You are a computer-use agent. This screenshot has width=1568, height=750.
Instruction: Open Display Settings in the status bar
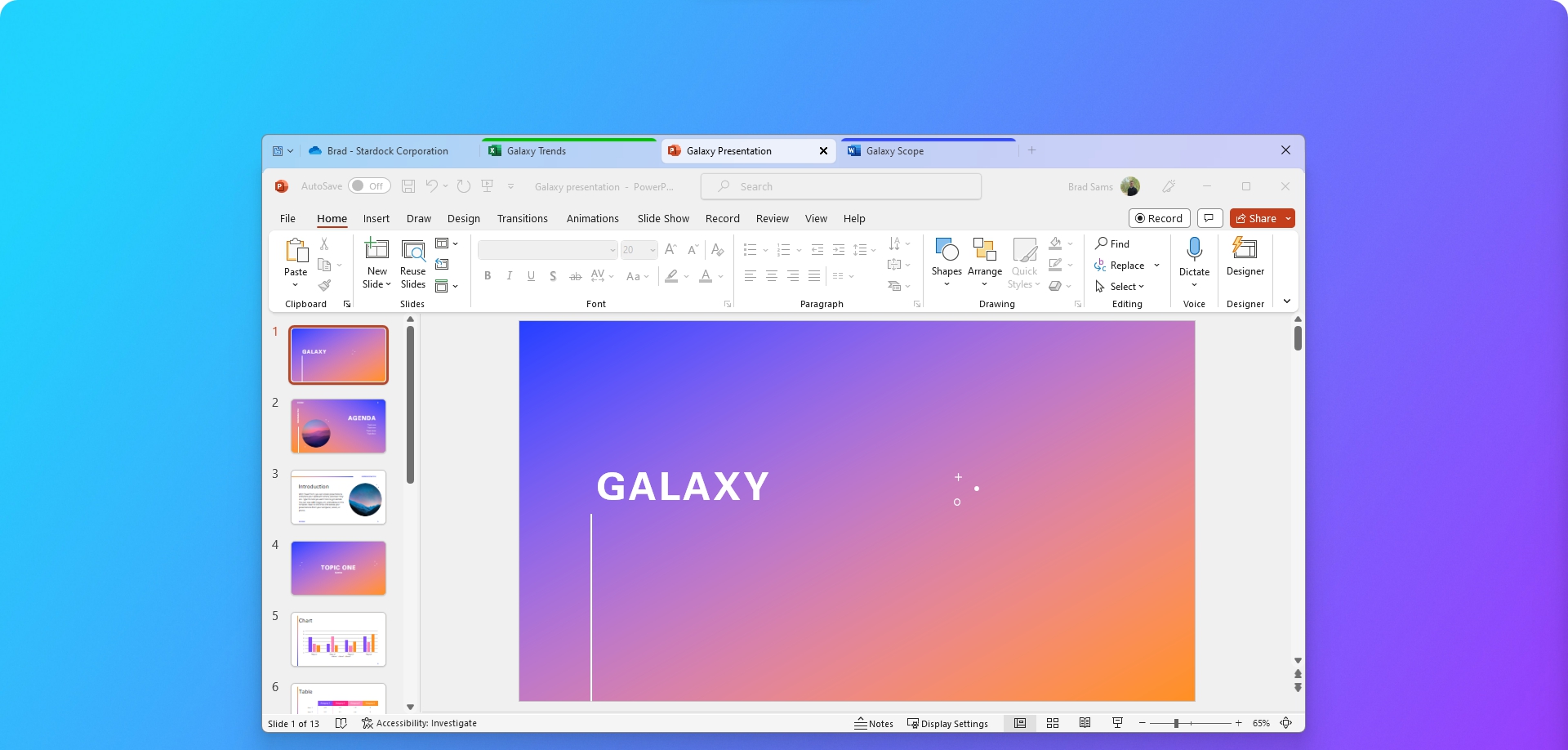pos(947,723)
